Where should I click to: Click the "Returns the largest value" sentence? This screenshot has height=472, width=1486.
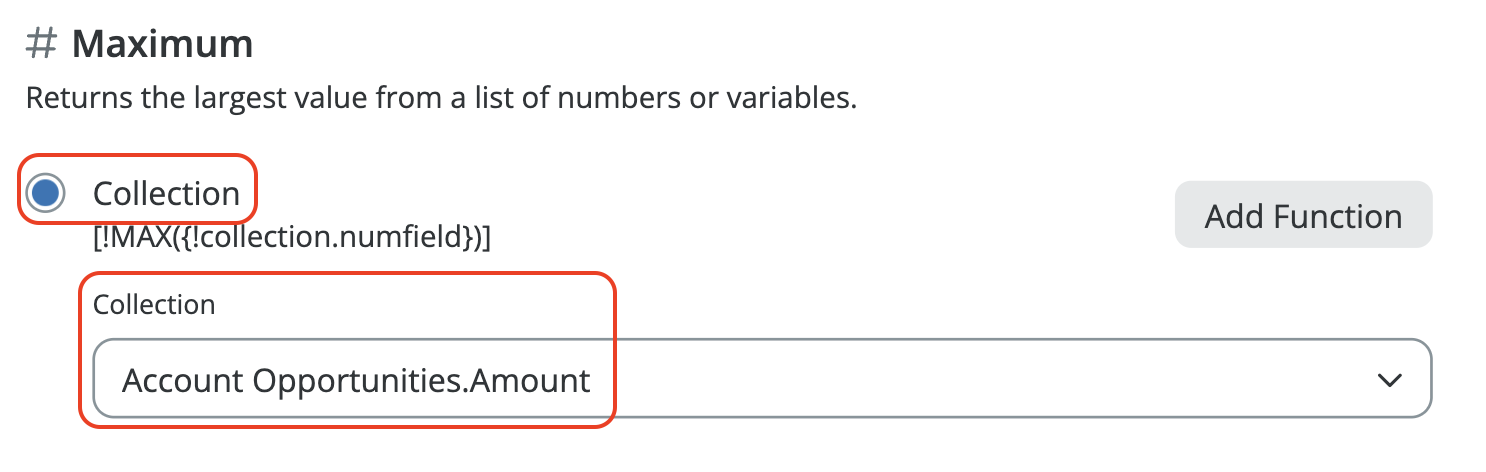[x=440, y=100]
